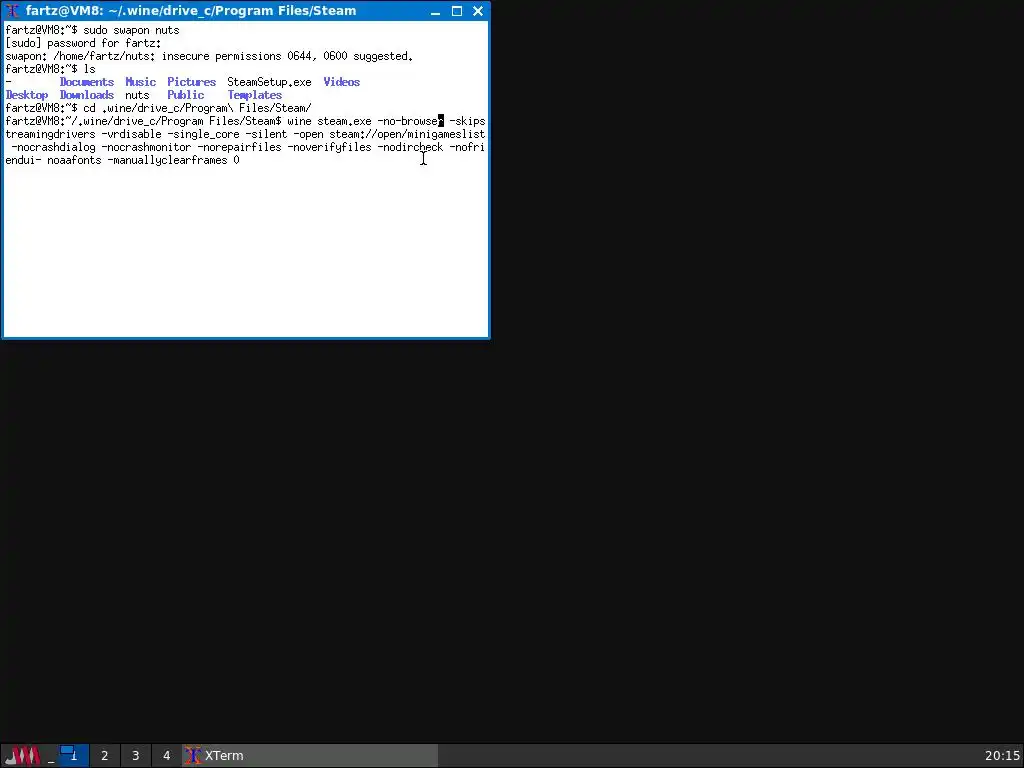The image size is (1024, 768).
Task: Close the XTerm window
Action: (478, 11)
